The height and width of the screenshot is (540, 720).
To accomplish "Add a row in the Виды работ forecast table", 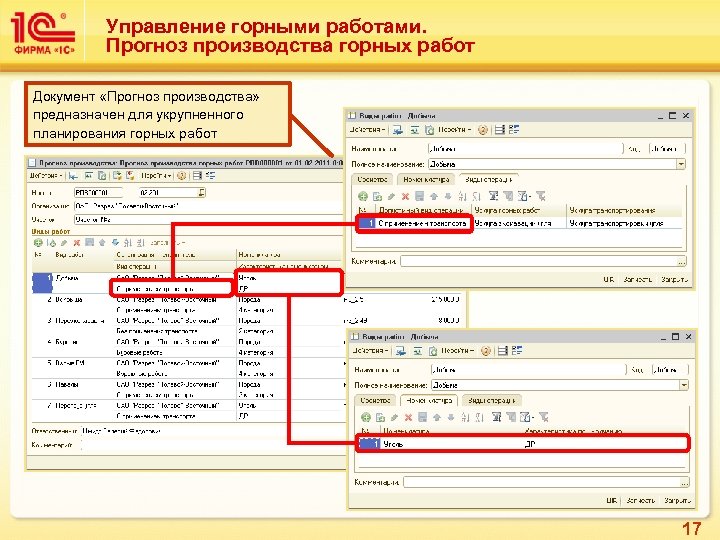I will (38, 243).
